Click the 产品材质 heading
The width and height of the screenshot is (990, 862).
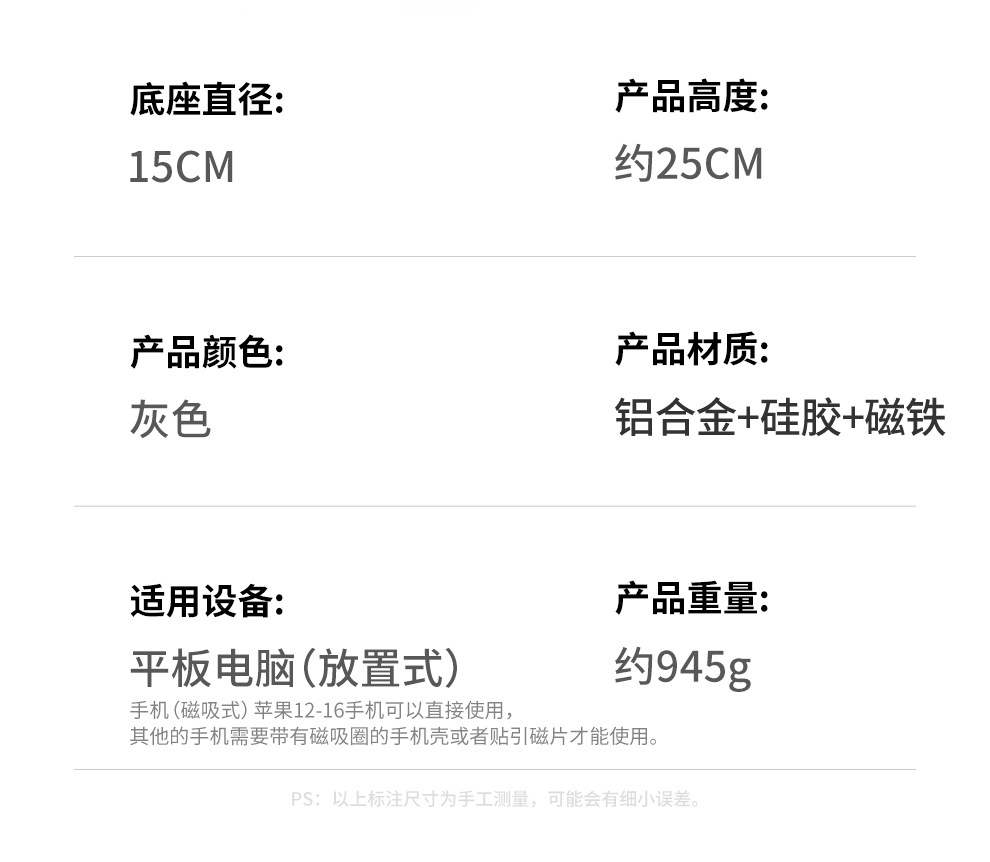click(691, 350)
